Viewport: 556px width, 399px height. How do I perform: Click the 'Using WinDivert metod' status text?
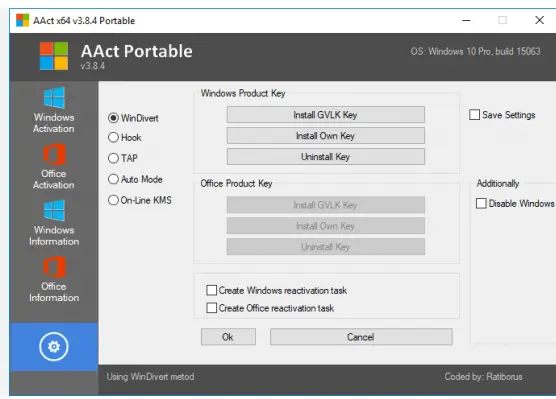150,377
